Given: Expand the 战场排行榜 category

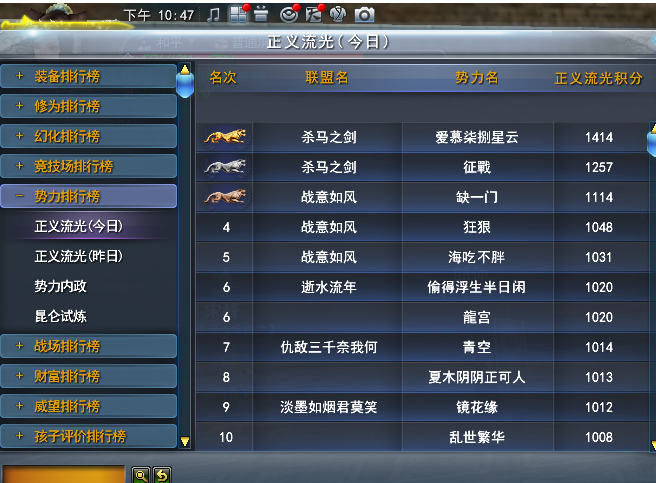Looking at the screenshot, I should click(x=89, y=346).
